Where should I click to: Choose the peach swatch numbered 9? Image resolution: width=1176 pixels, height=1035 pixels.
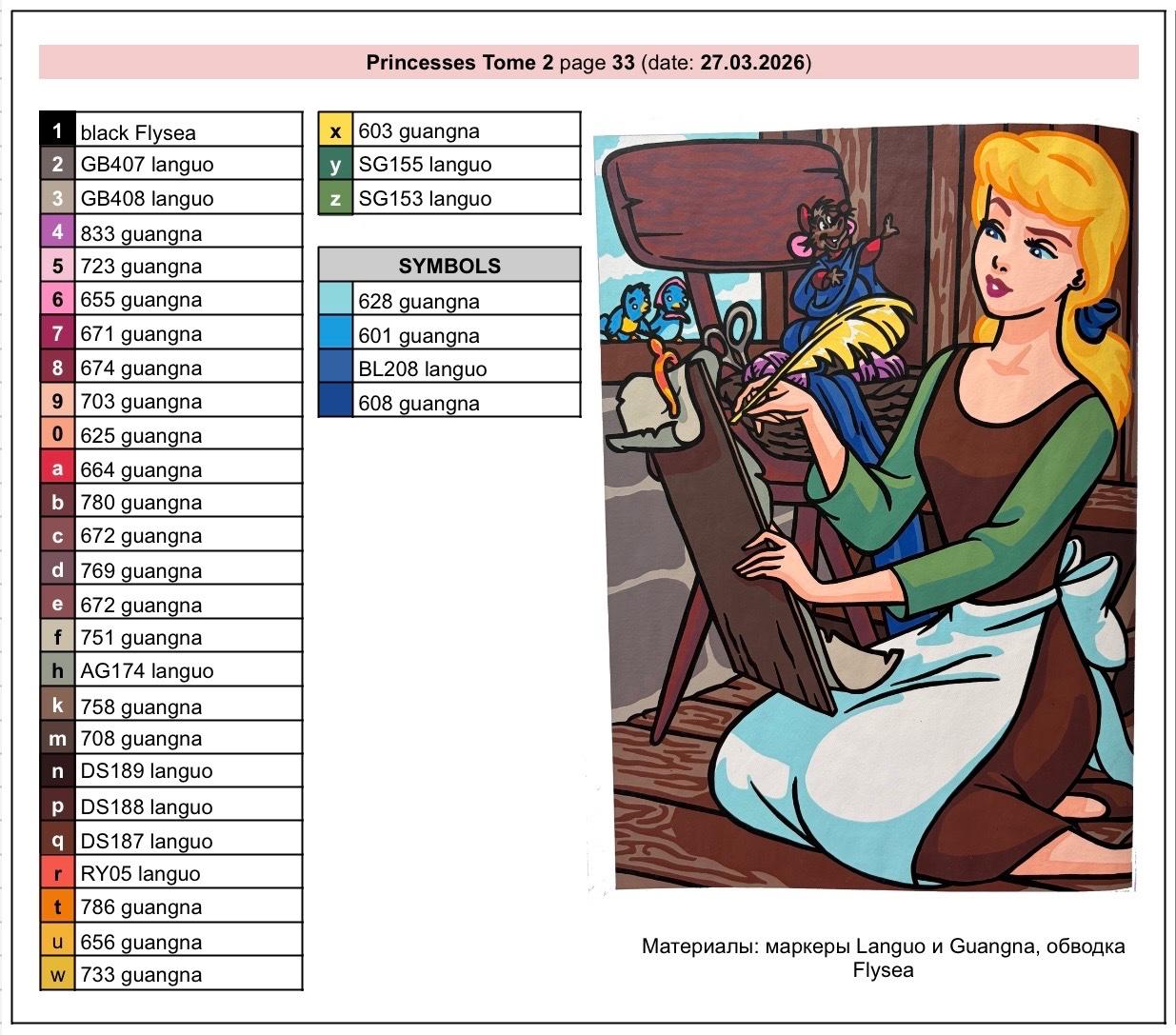57,401
